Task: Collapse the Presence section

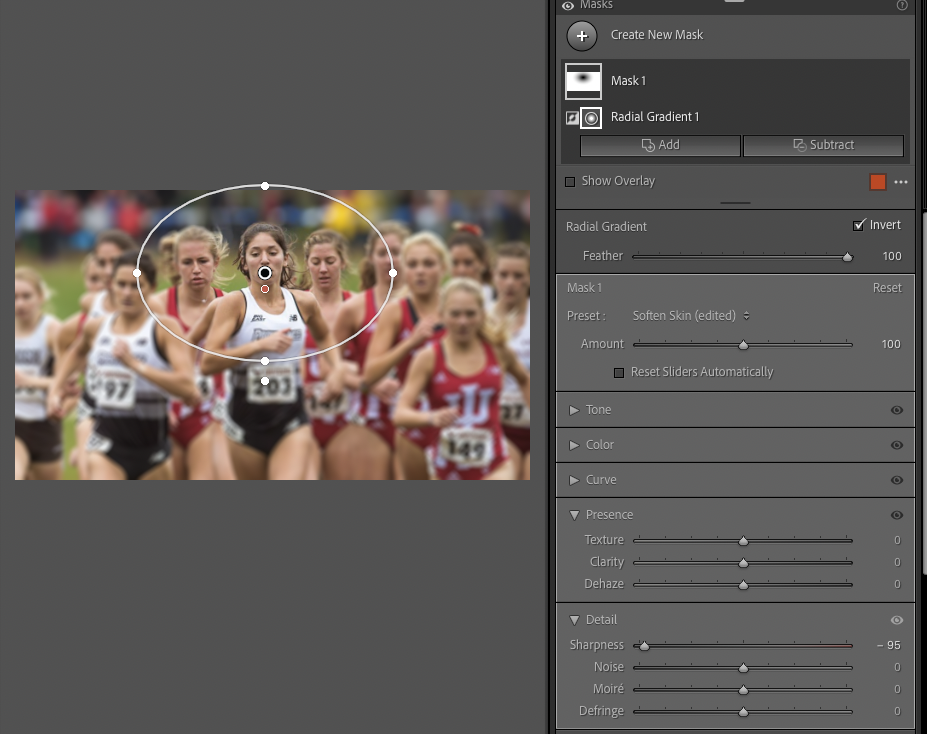Action: [574, 514]
